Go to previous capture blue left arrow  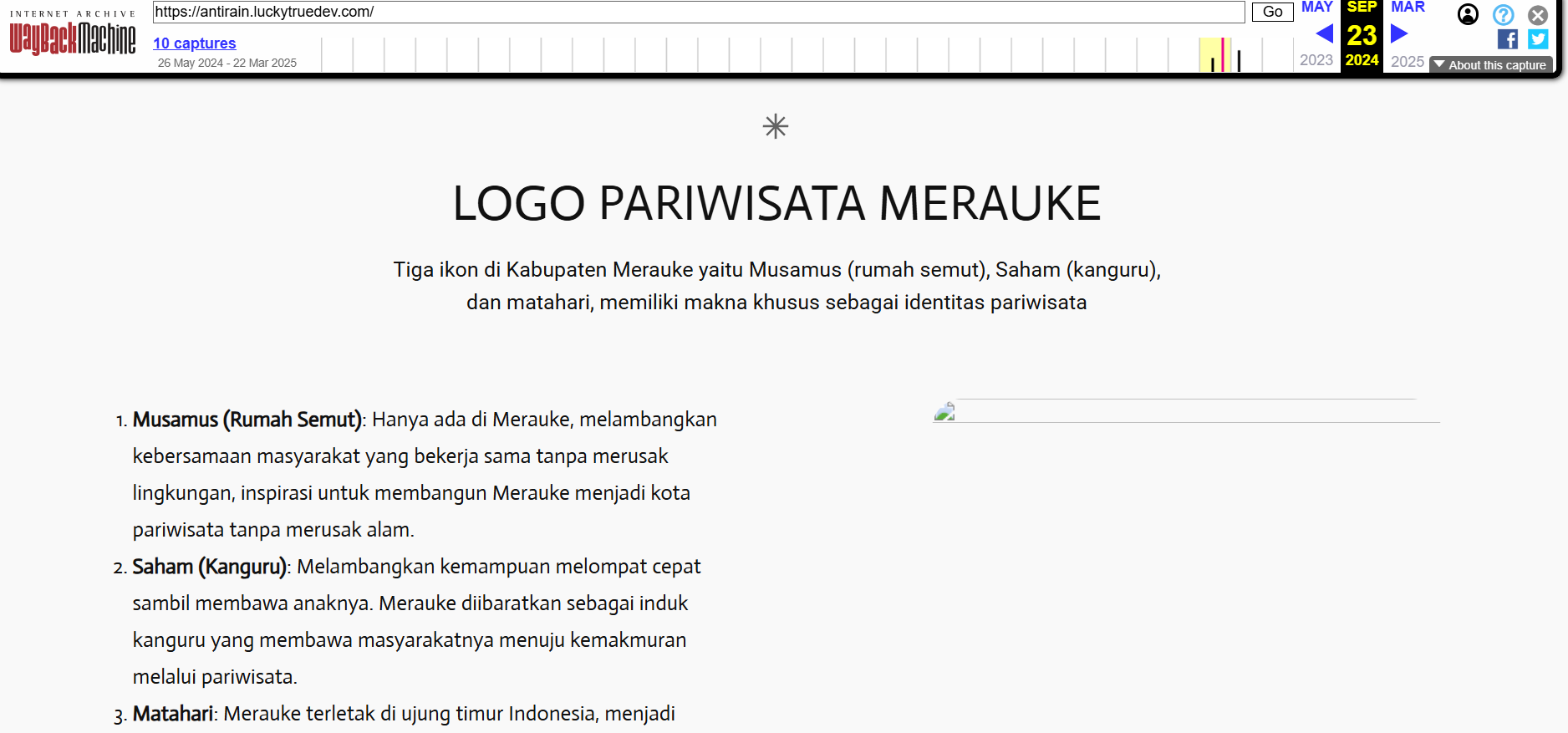pyautogui.click(x=1324, y=33)
